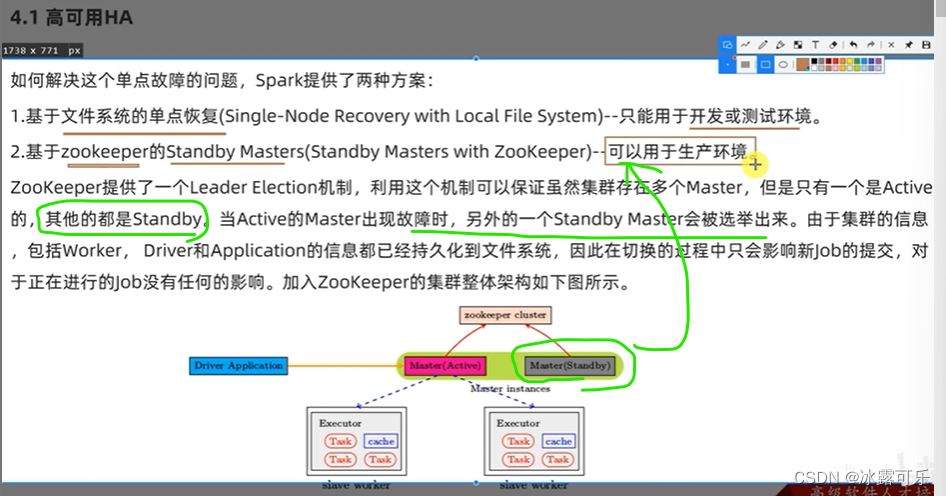Switch to the ellipse shape style

[x=783, y=65]
